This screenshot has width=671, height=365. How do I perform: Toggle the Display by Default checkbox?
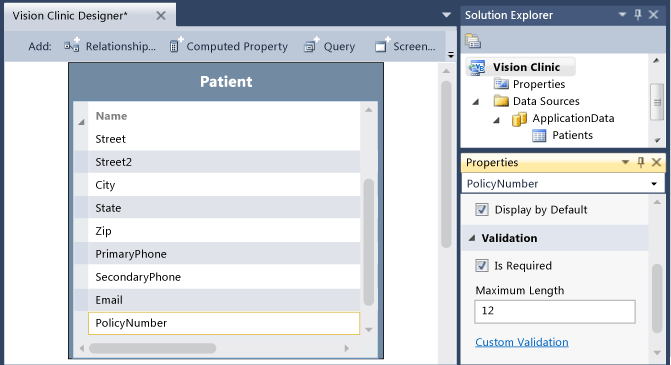pyautogui.click(x=481, y=209)
